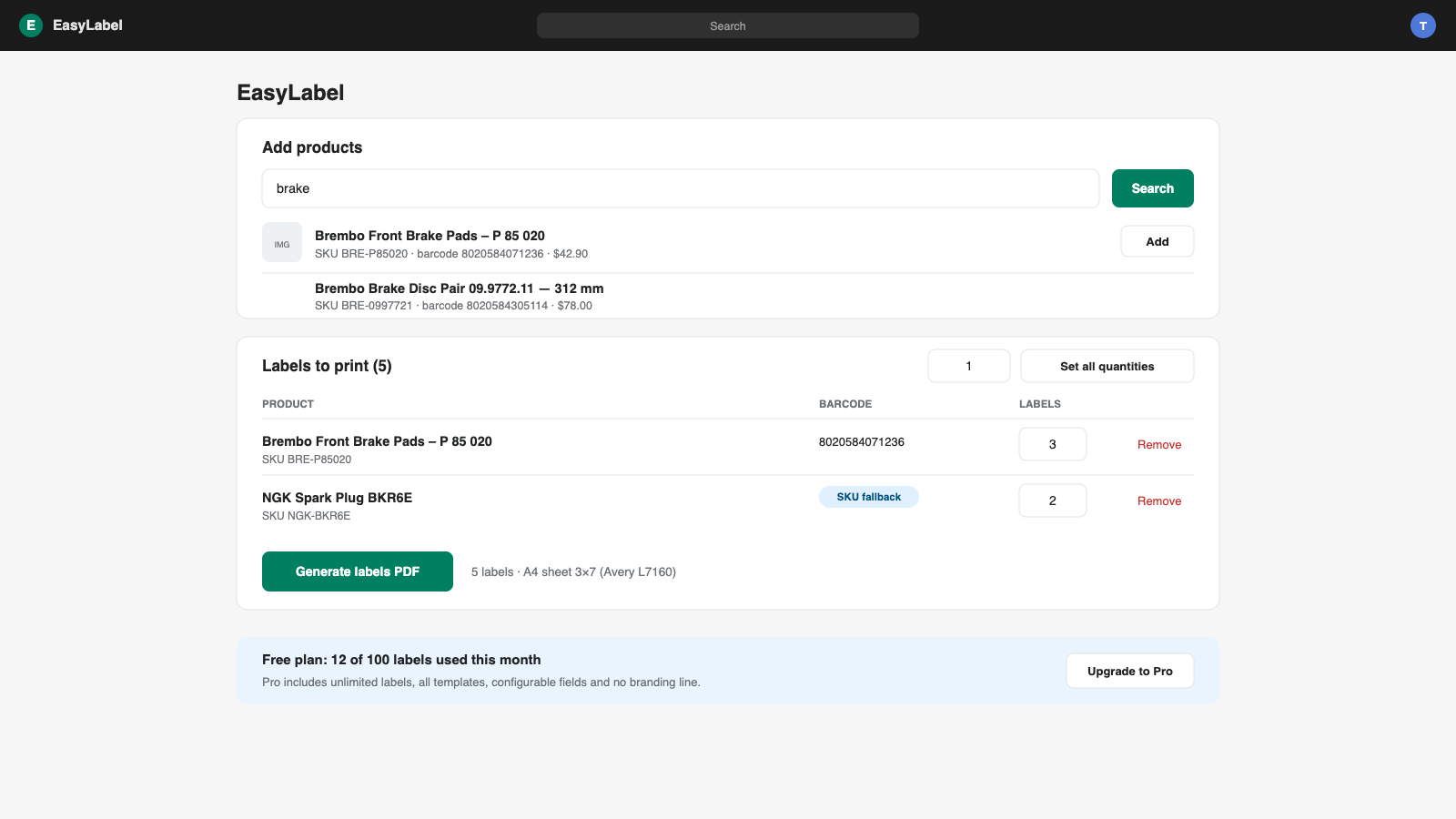
Task: Click the A4 sheet 3×7 Avery L7160 summary text
Action: (x=573, y=571)
